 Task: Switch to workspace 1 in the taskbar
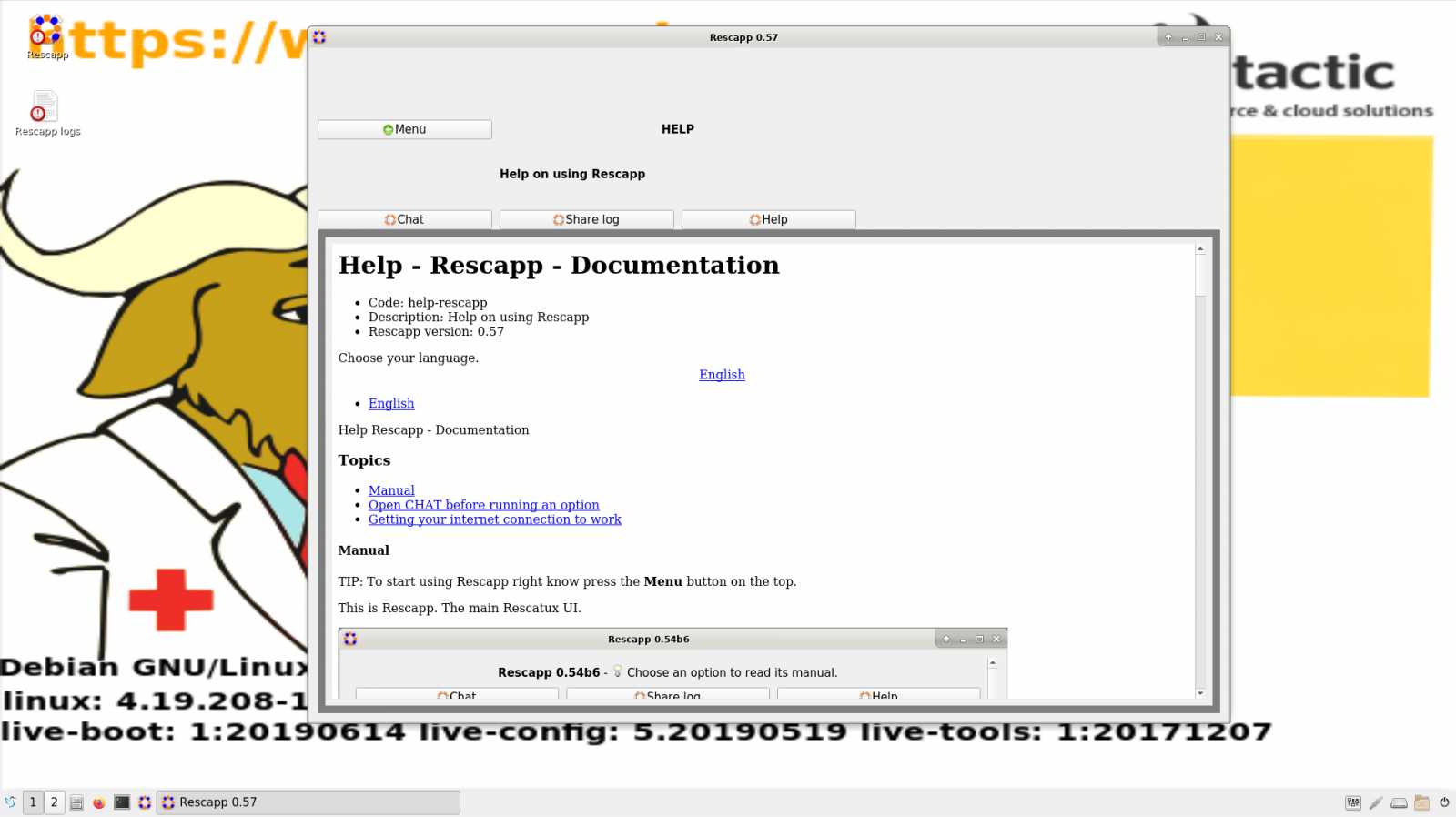tap(33, 802)
